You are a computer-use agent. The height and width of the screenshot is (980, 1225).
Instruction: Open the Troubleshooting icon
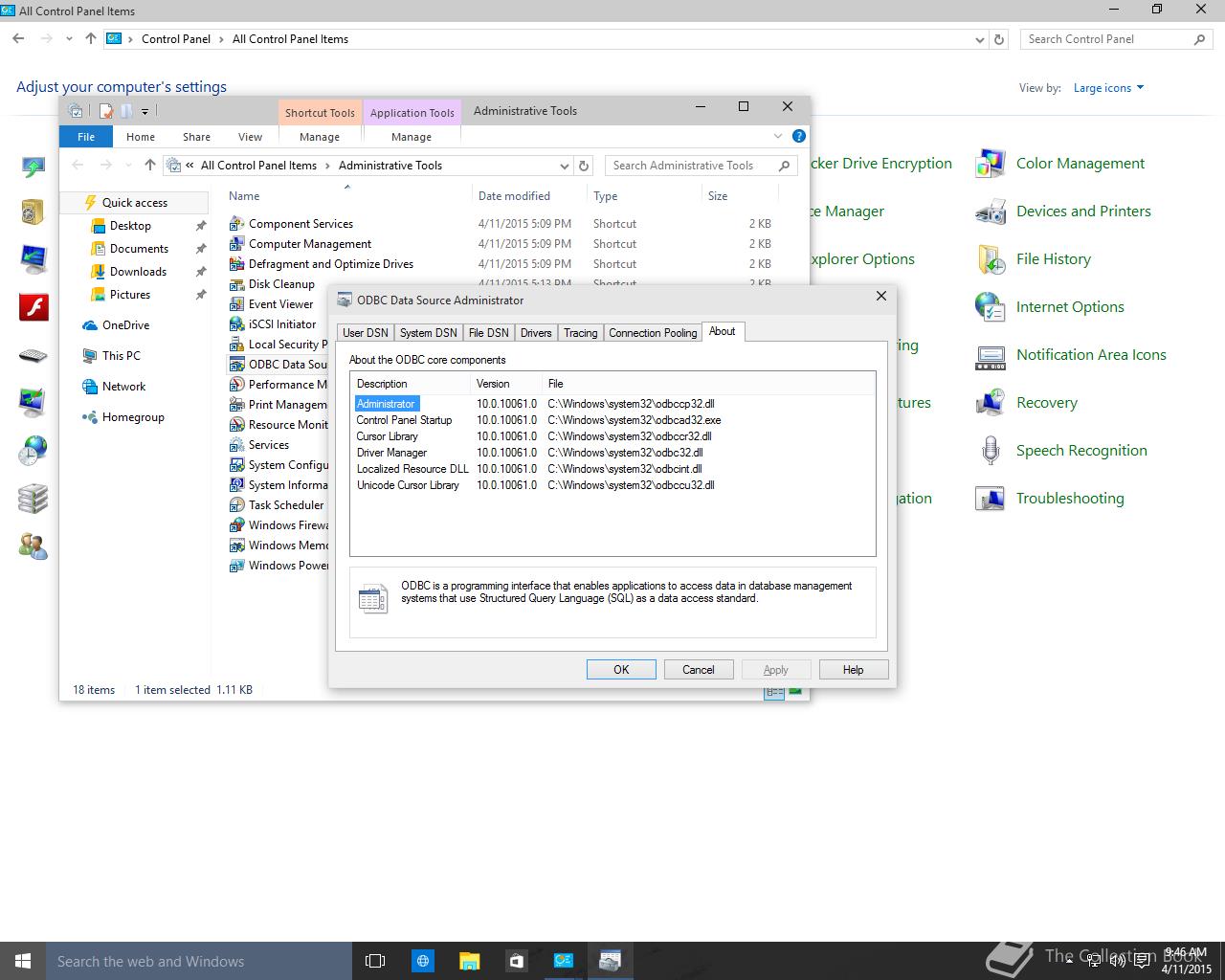pyautogui.click(x=990, y=499)
